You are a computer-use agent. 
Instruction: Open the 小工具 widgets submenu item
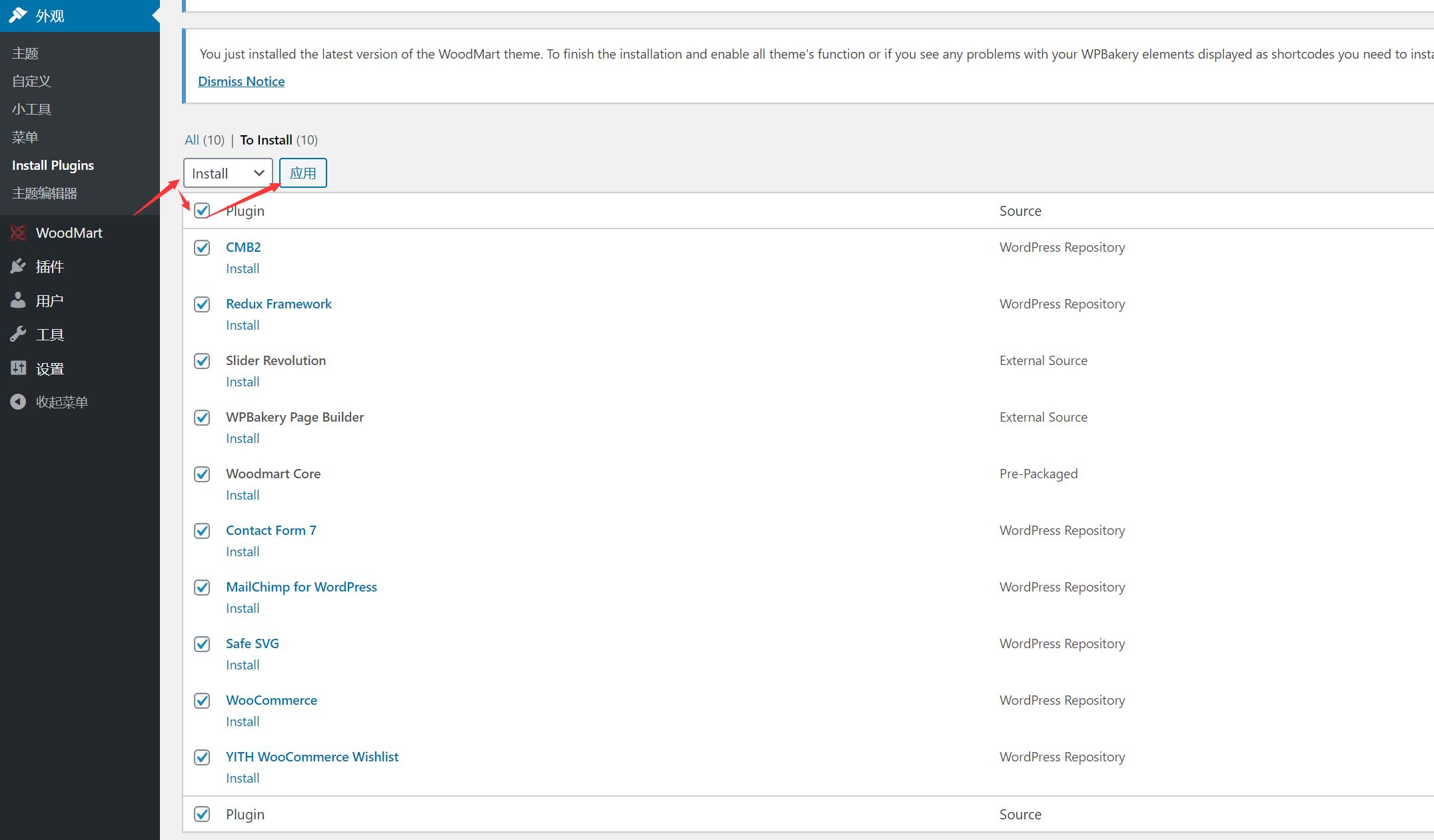pyautogui.click(x=31, y=109)
